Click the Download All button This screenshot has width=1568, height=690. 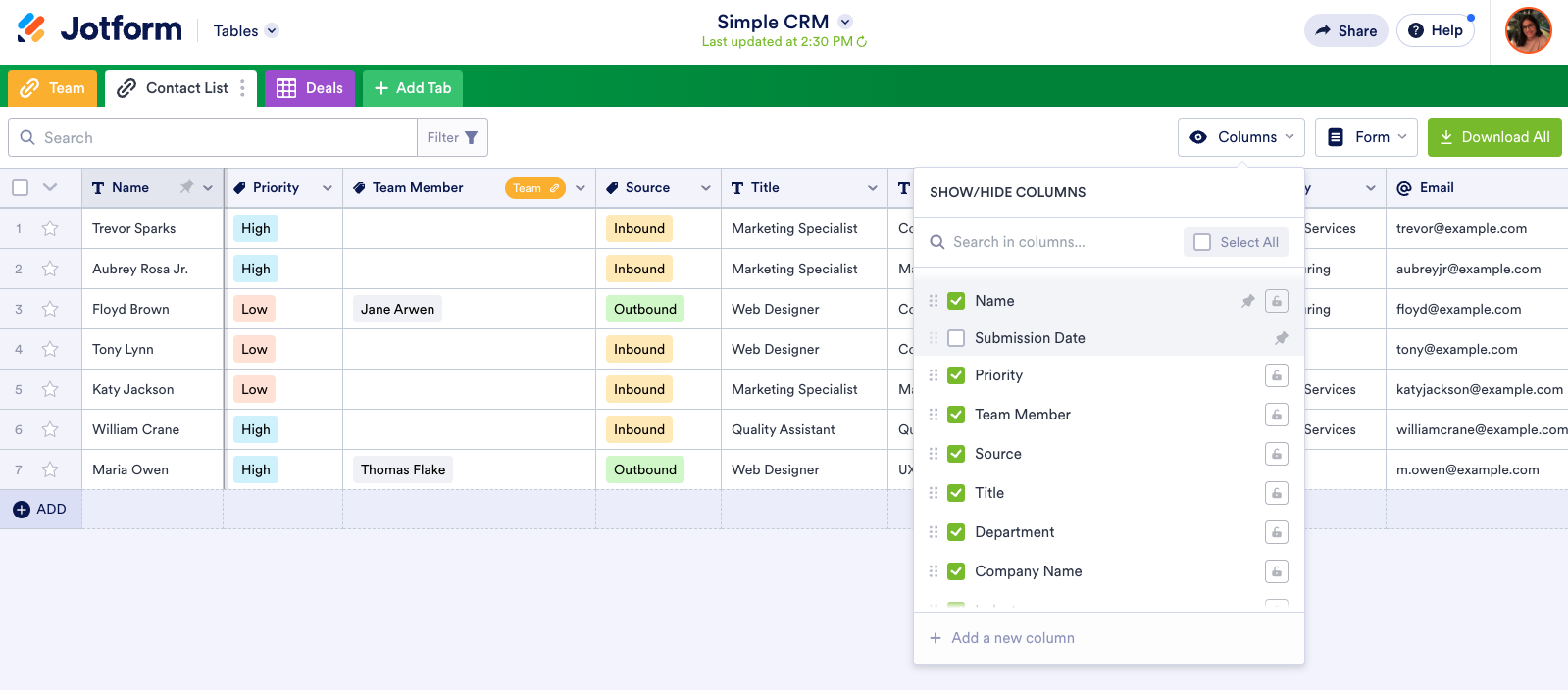click(1494, 137)
